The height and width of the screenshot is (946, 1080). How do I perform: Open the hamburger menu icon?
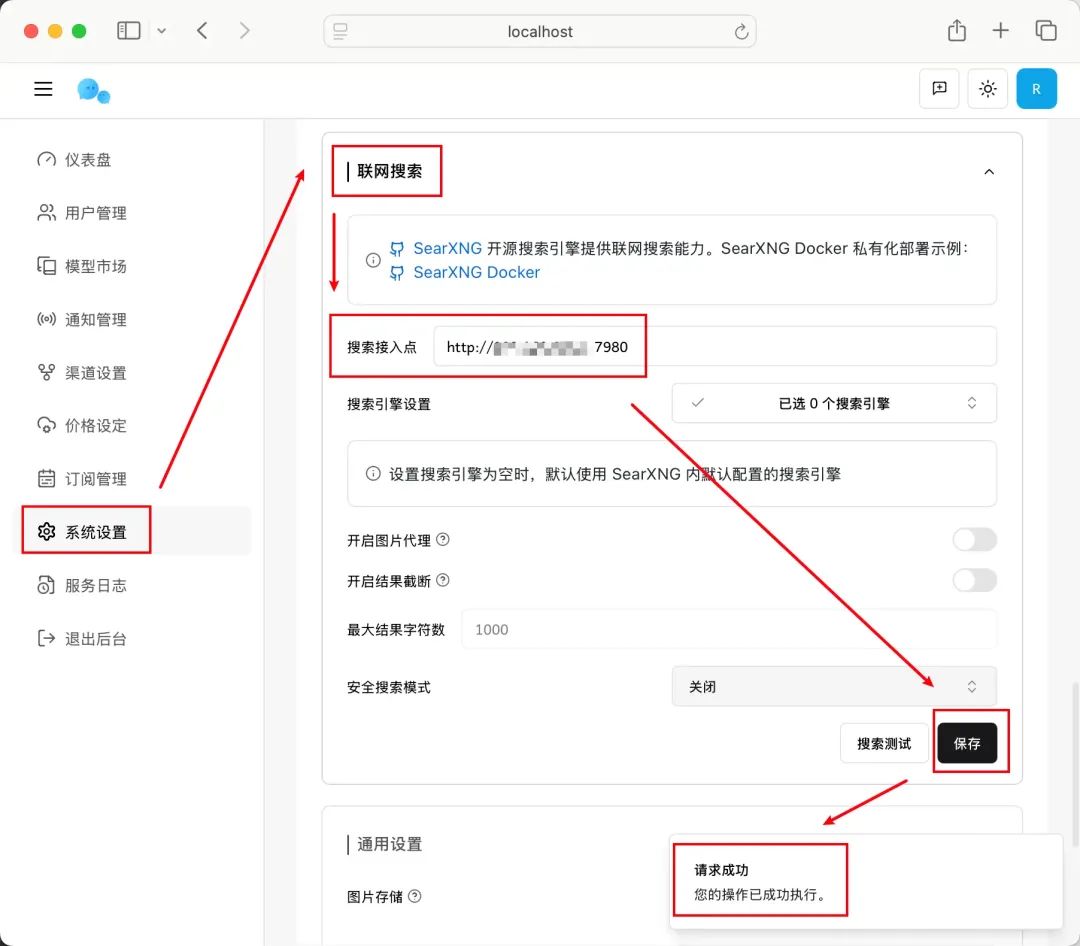[x=43, y=89]
